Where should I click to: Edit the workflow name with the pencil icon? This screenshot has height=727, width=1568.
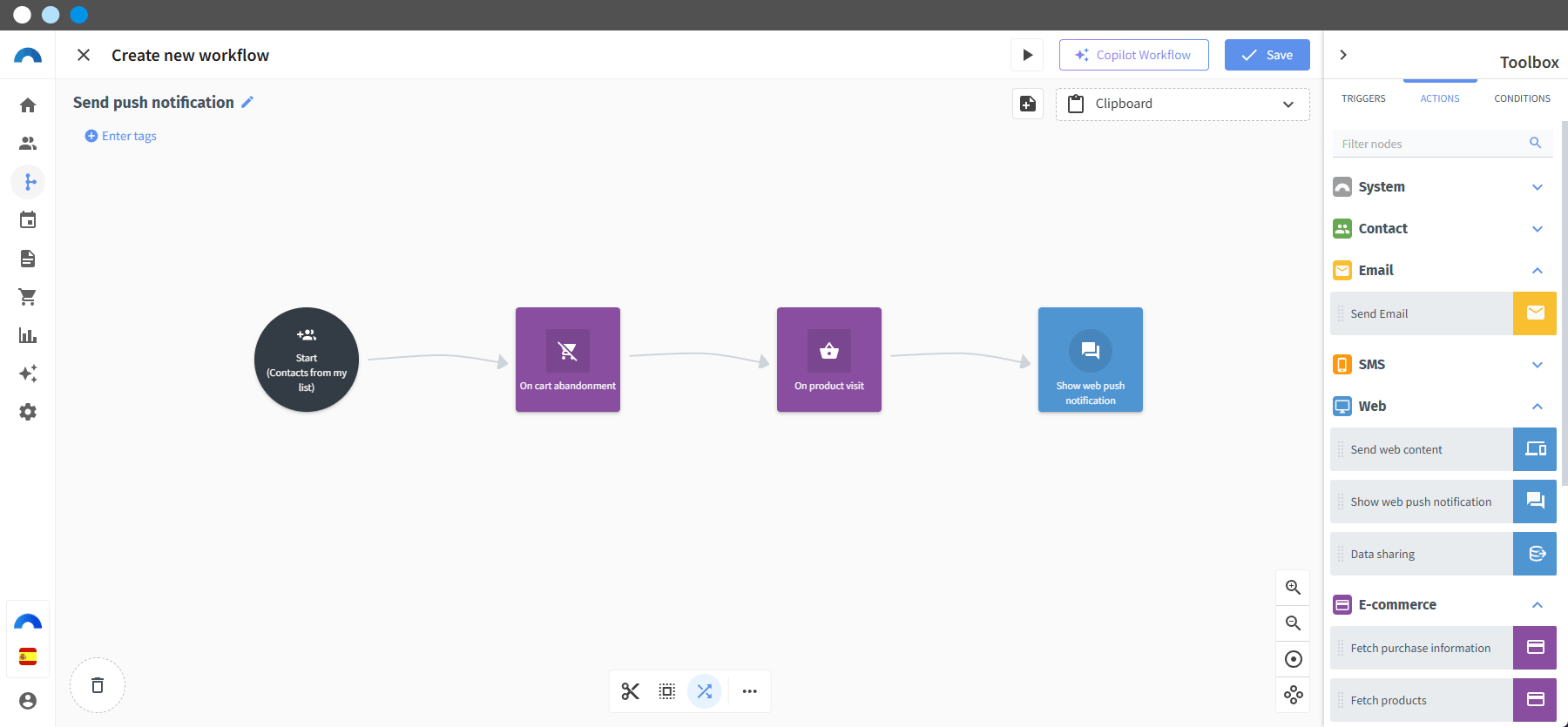(247, 102)
